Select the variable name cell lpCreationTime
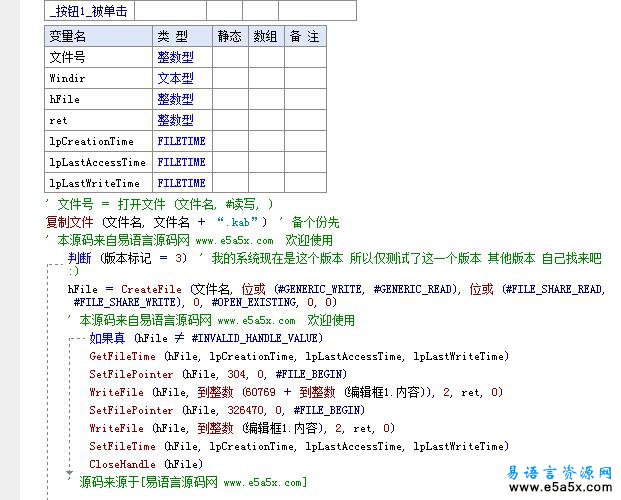 [99, 141]
